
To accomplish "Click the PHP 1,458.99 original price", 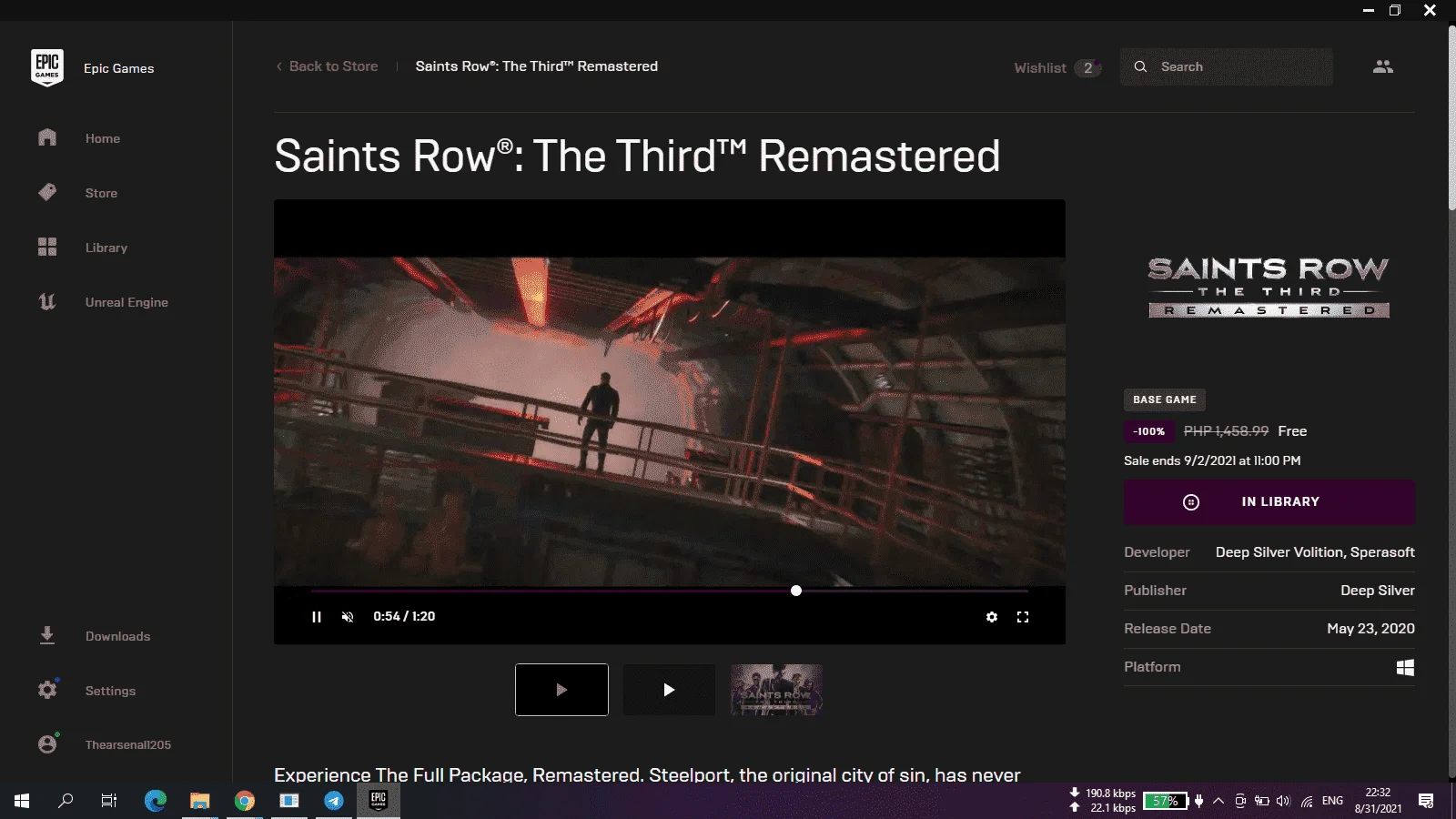I will 1226,431.
